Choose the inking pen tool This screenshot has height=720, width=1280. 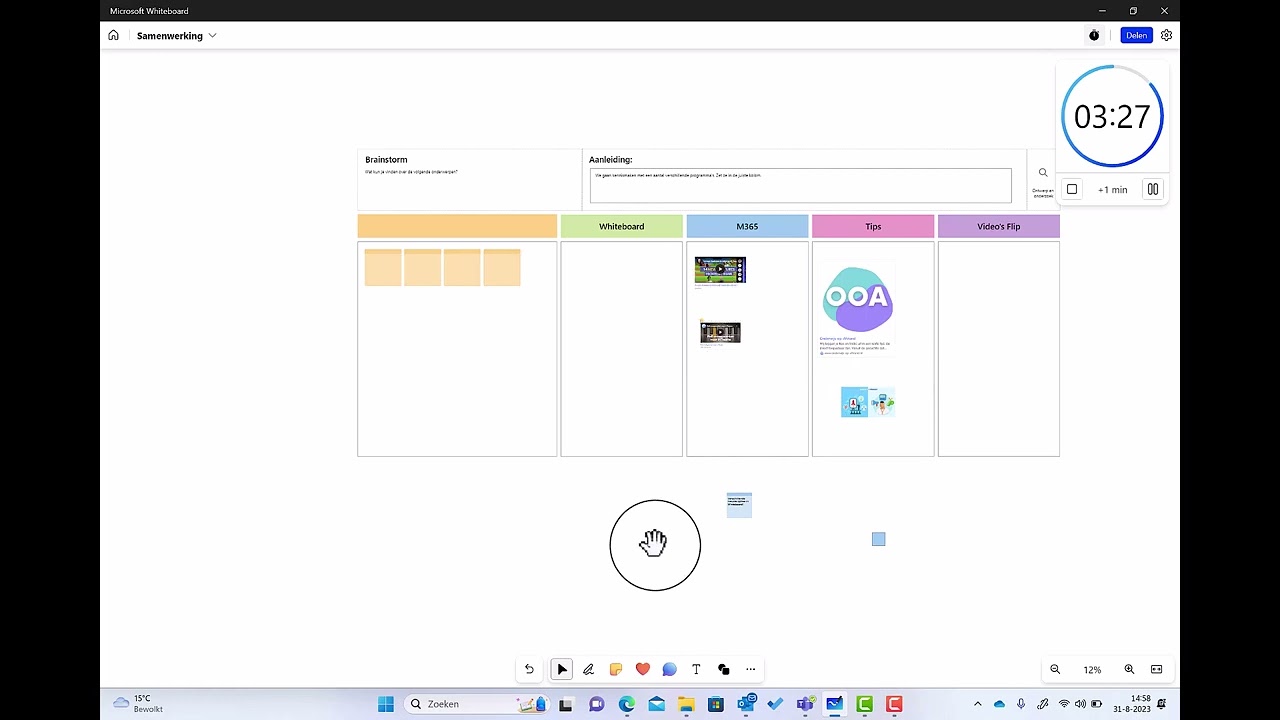(589, 670)
